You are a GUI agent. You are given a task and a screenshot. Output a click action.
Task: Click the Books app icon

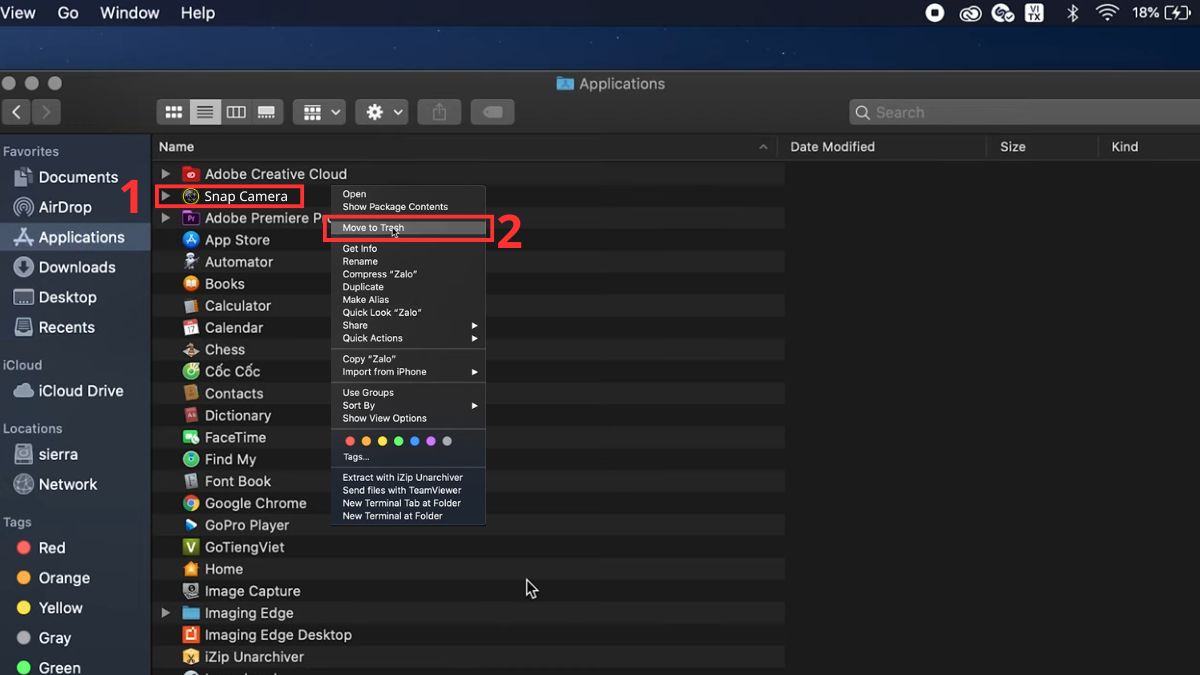(x=191, y=284)
